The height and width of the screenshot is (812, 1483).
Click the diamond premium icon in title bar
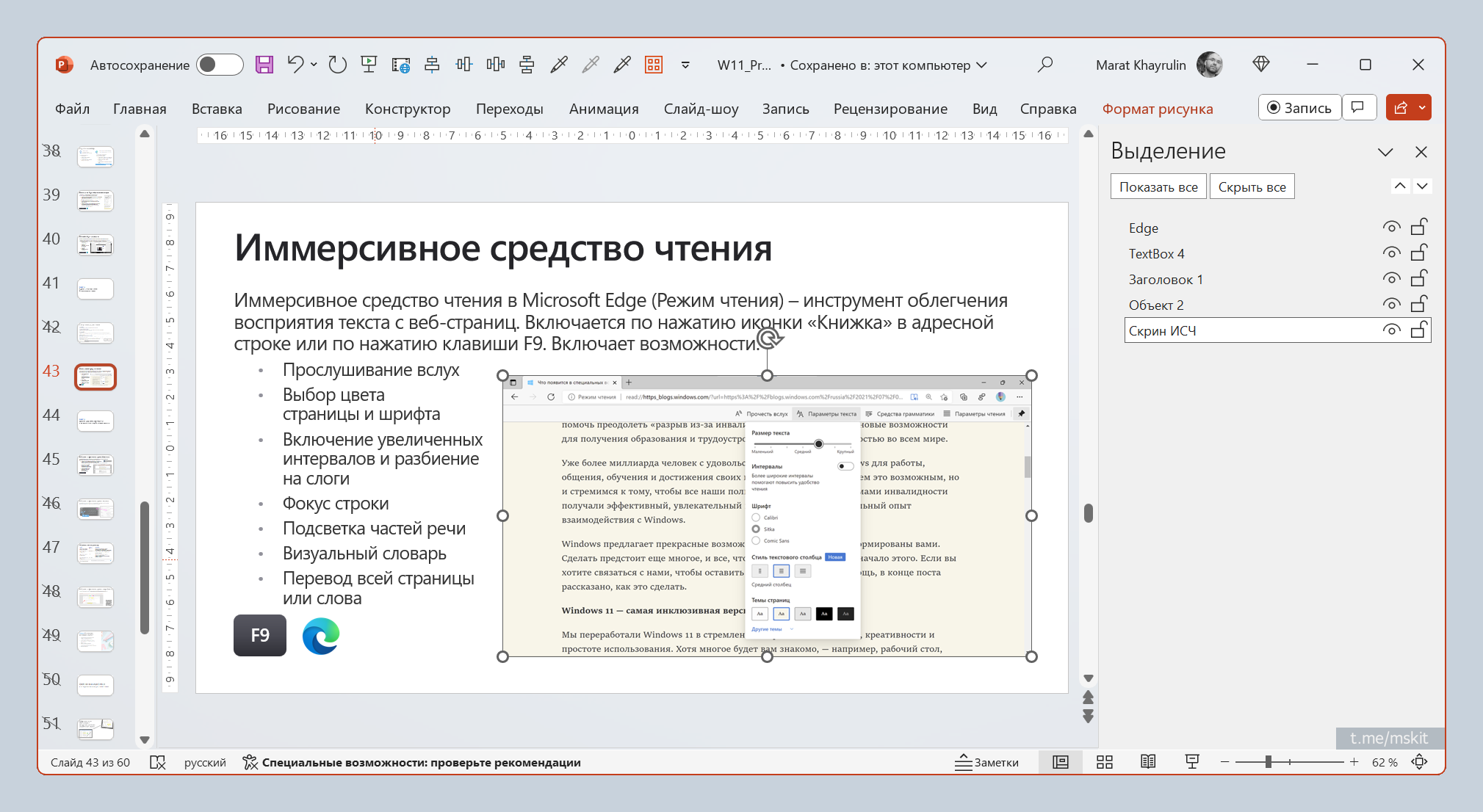[x=1261, y=65]
